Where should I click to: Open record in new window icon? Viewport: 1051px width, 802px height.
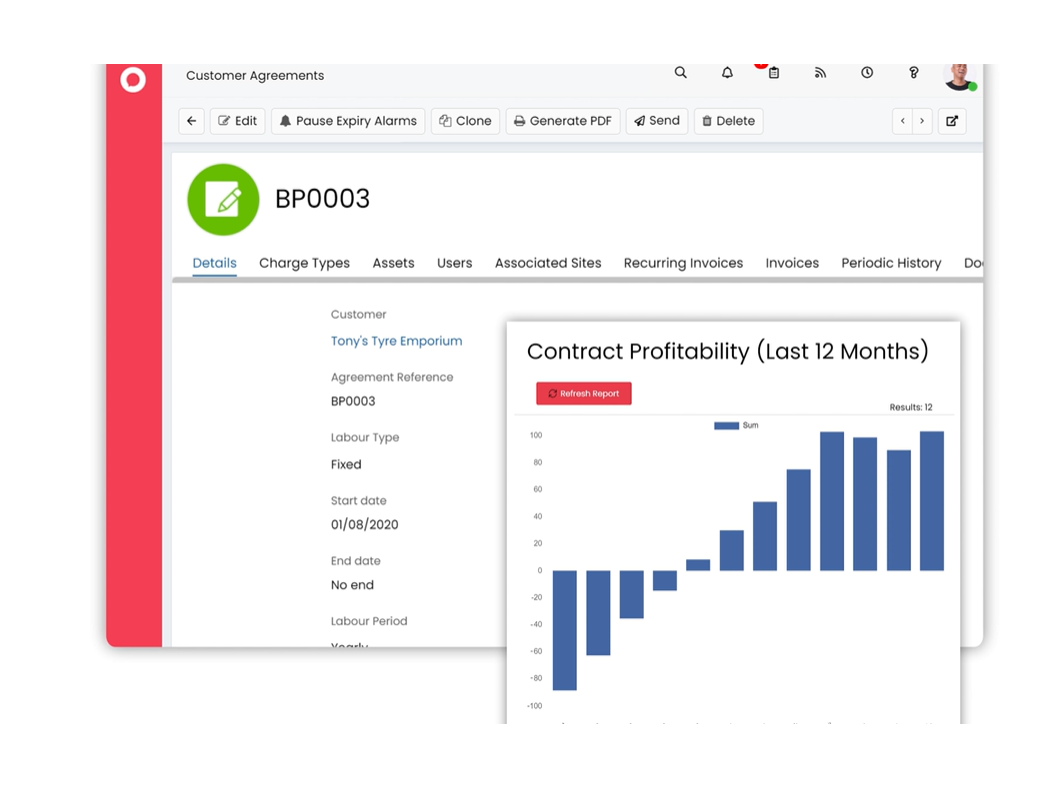coord(952,121)
